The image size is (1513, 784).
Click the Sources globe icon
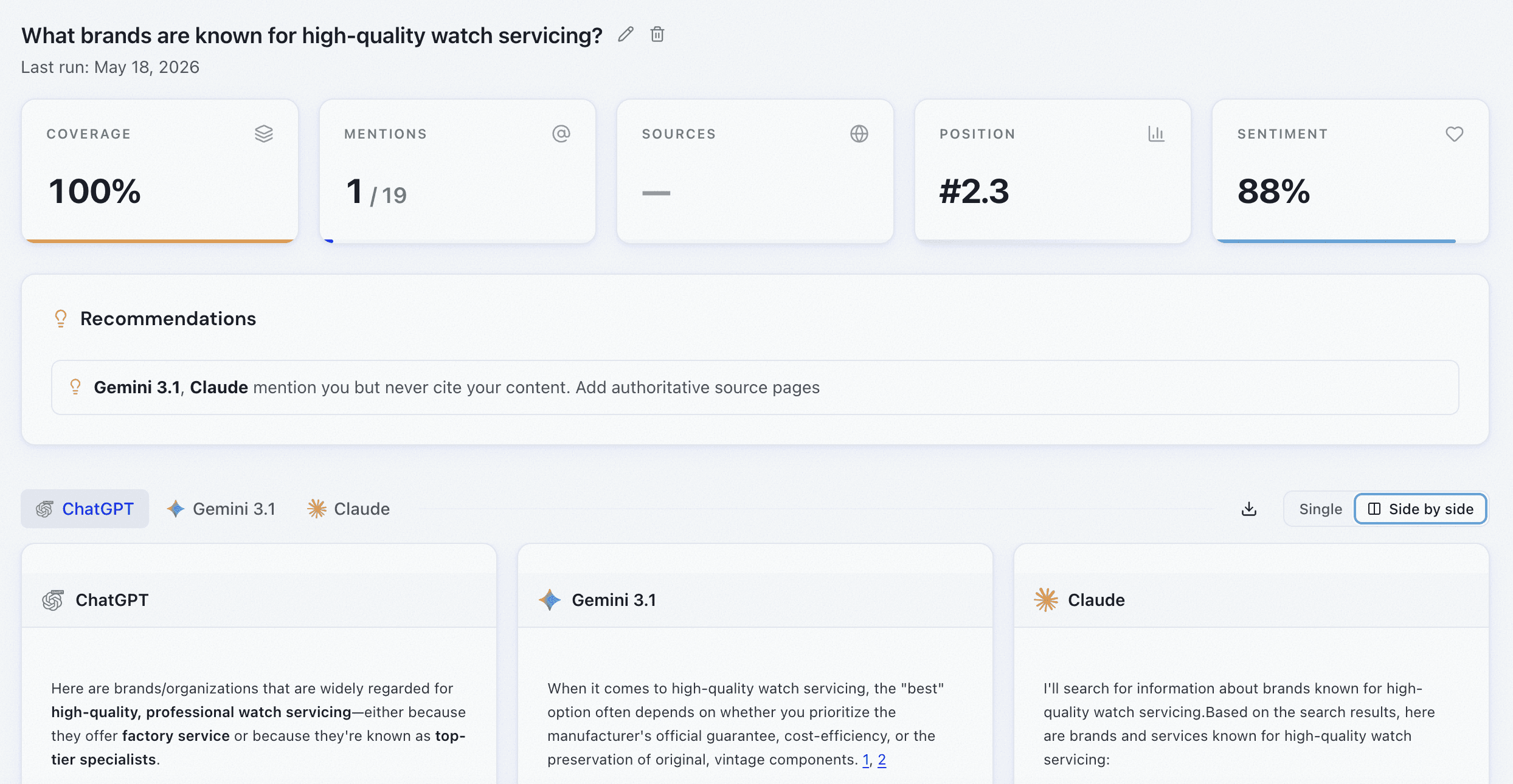point(859,134)
